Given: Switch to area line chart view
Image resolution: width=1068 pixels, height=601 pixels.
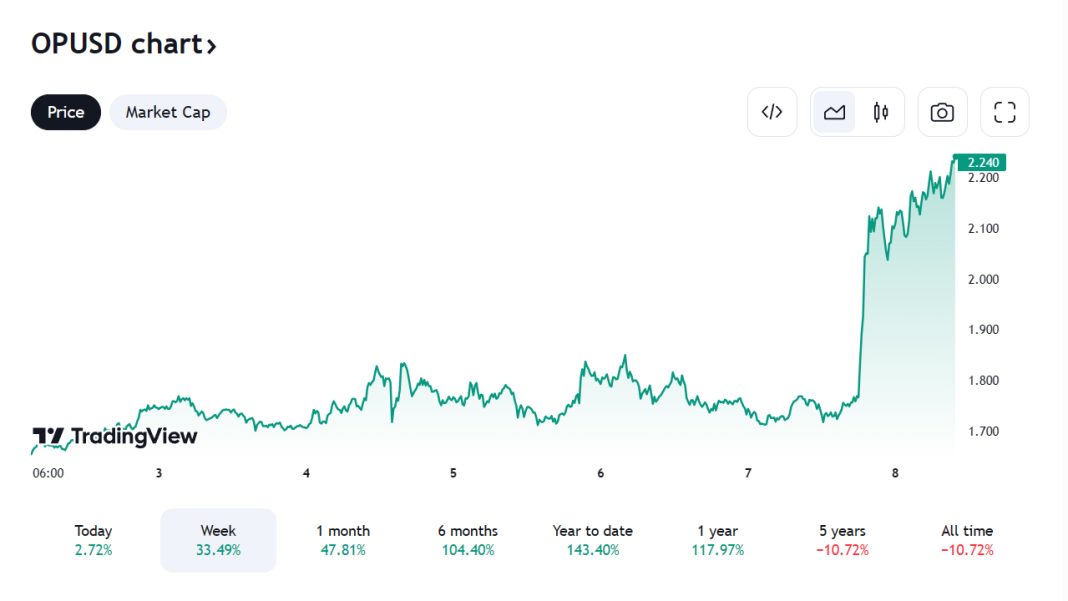Looking at the screenshot, I should pyautogui.click(x=834, y=112).
